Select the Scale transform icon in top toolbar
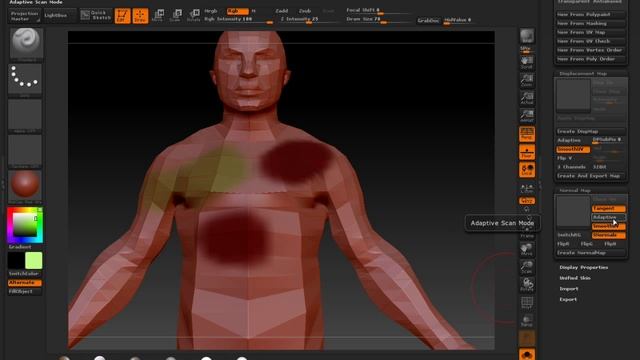The image size is (640, 360). pyautogui.click(x=176, y=16)
